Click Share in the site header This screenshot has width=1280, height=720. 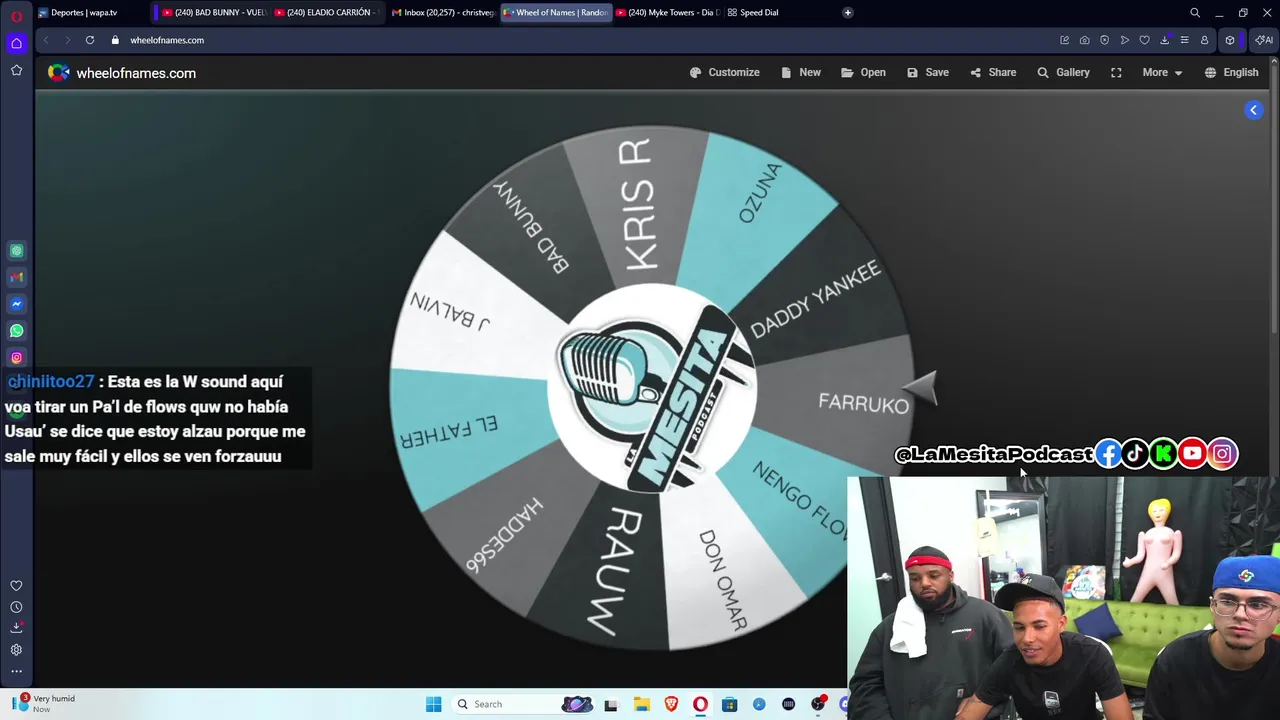992,73
